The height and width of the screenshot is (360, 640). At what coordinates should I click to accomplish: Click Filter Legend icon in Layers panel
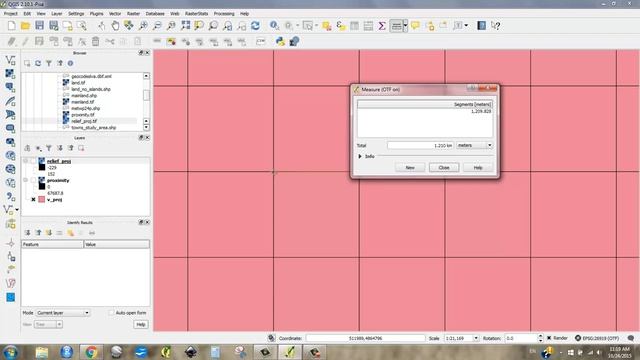(49, 148)
